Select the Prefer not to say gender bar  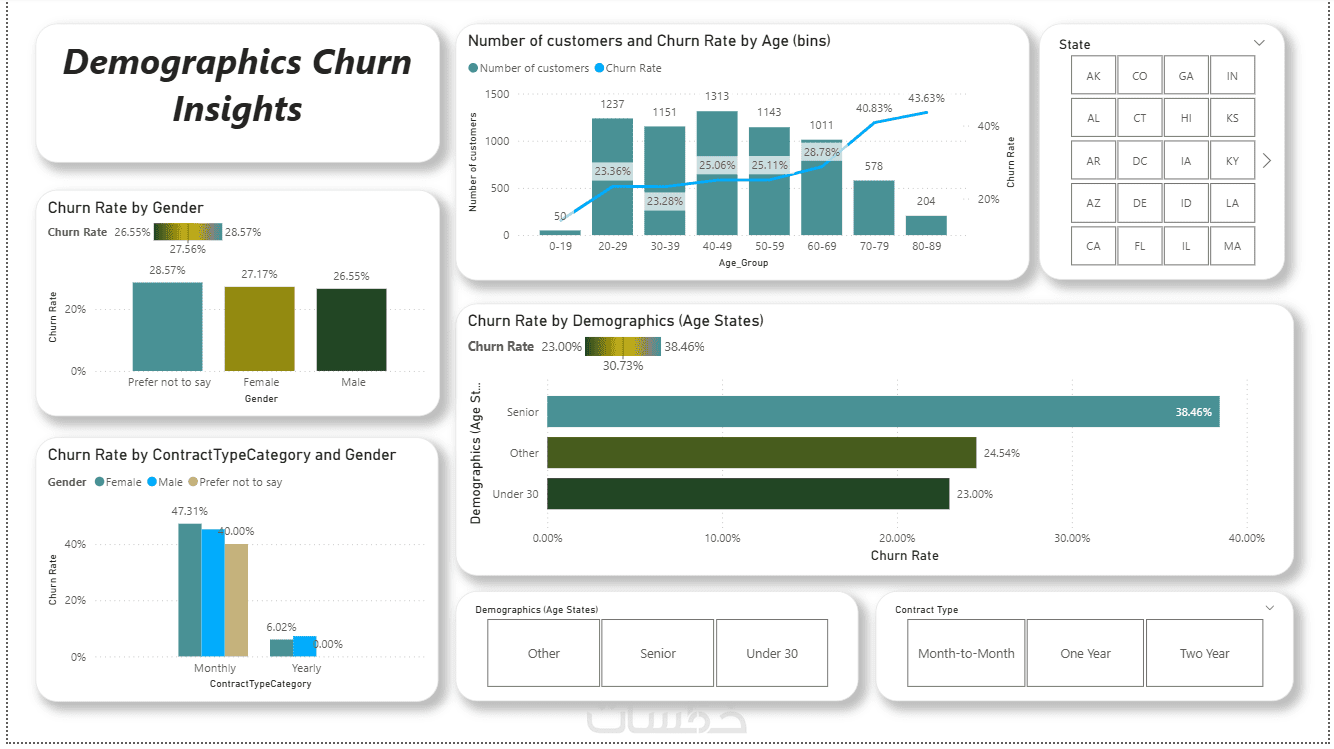pyautogui.click(x=168, y=326)
